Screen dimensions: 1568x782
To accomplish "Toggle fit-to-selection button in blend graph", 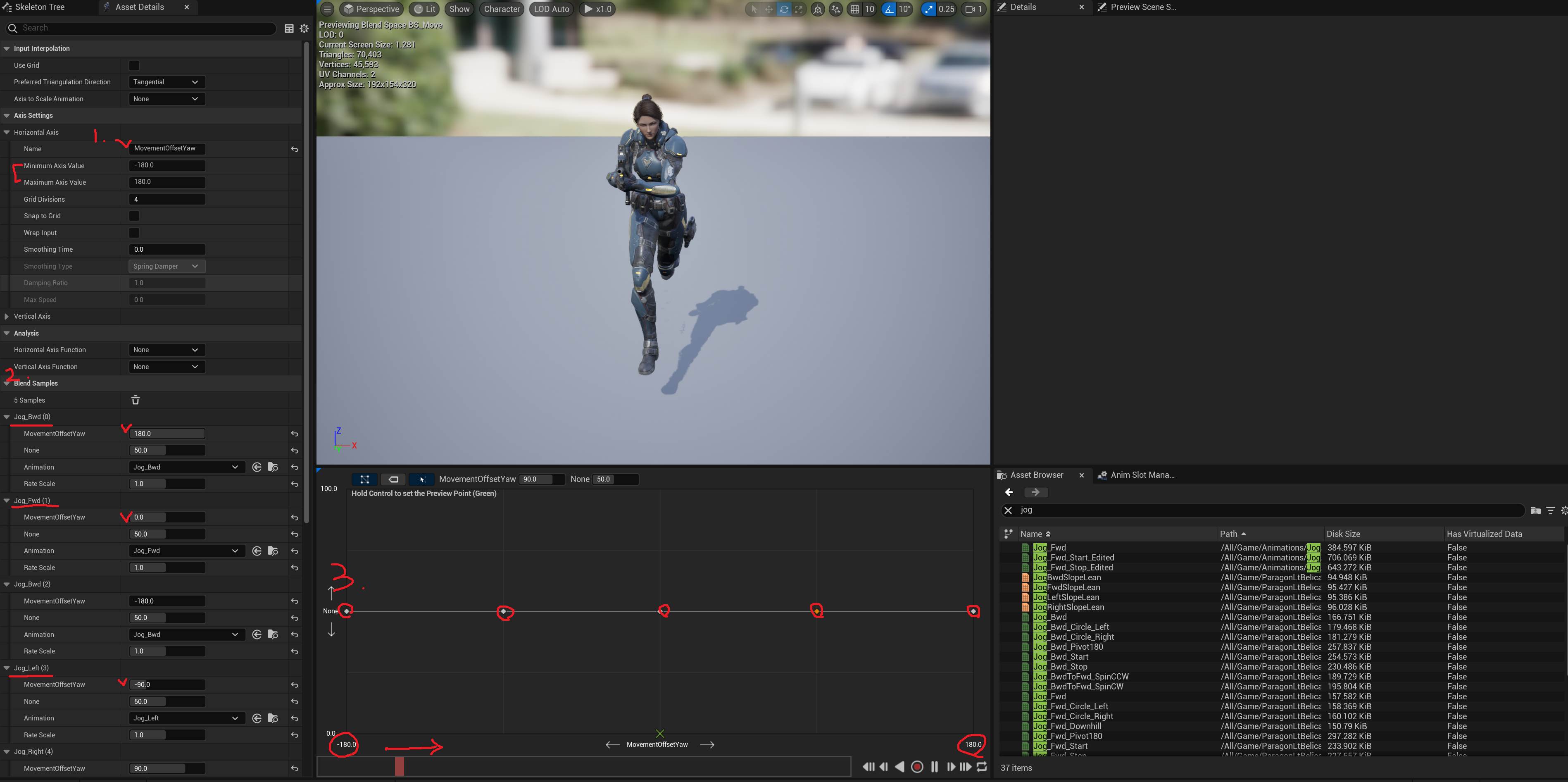I will coord(421,479).
